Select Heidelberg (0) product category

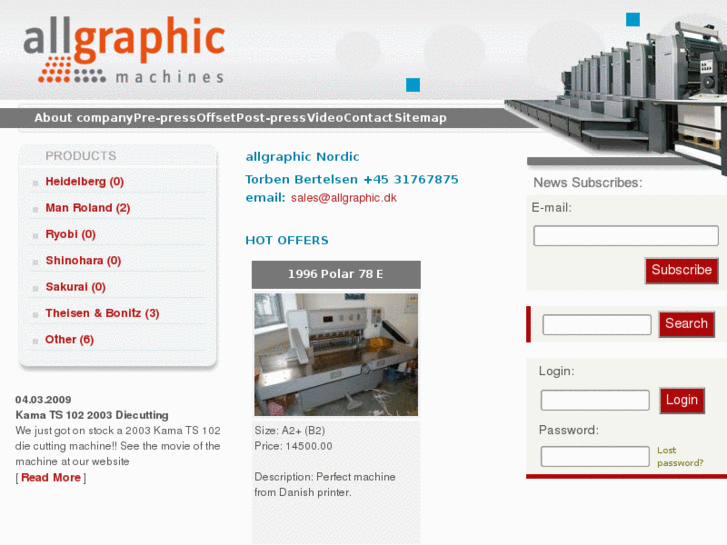point(84,181)
